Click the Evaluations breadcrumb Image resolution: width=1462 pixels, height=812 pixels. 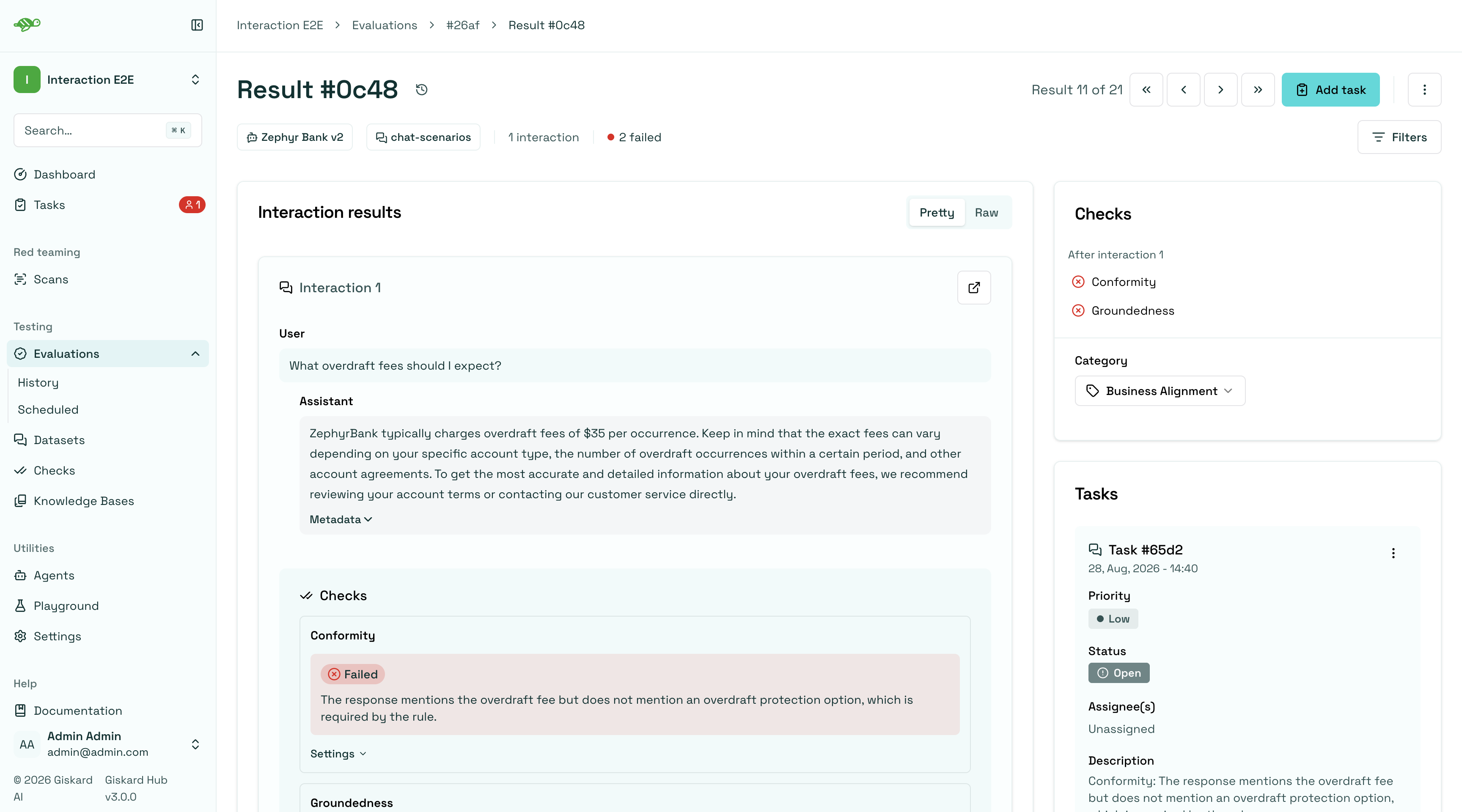384,25
